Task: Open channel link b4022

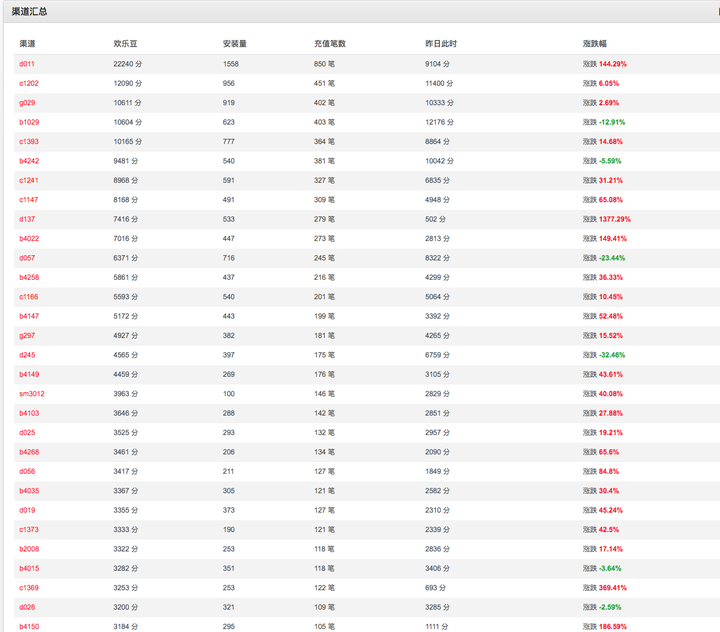Action: [29, 238]
